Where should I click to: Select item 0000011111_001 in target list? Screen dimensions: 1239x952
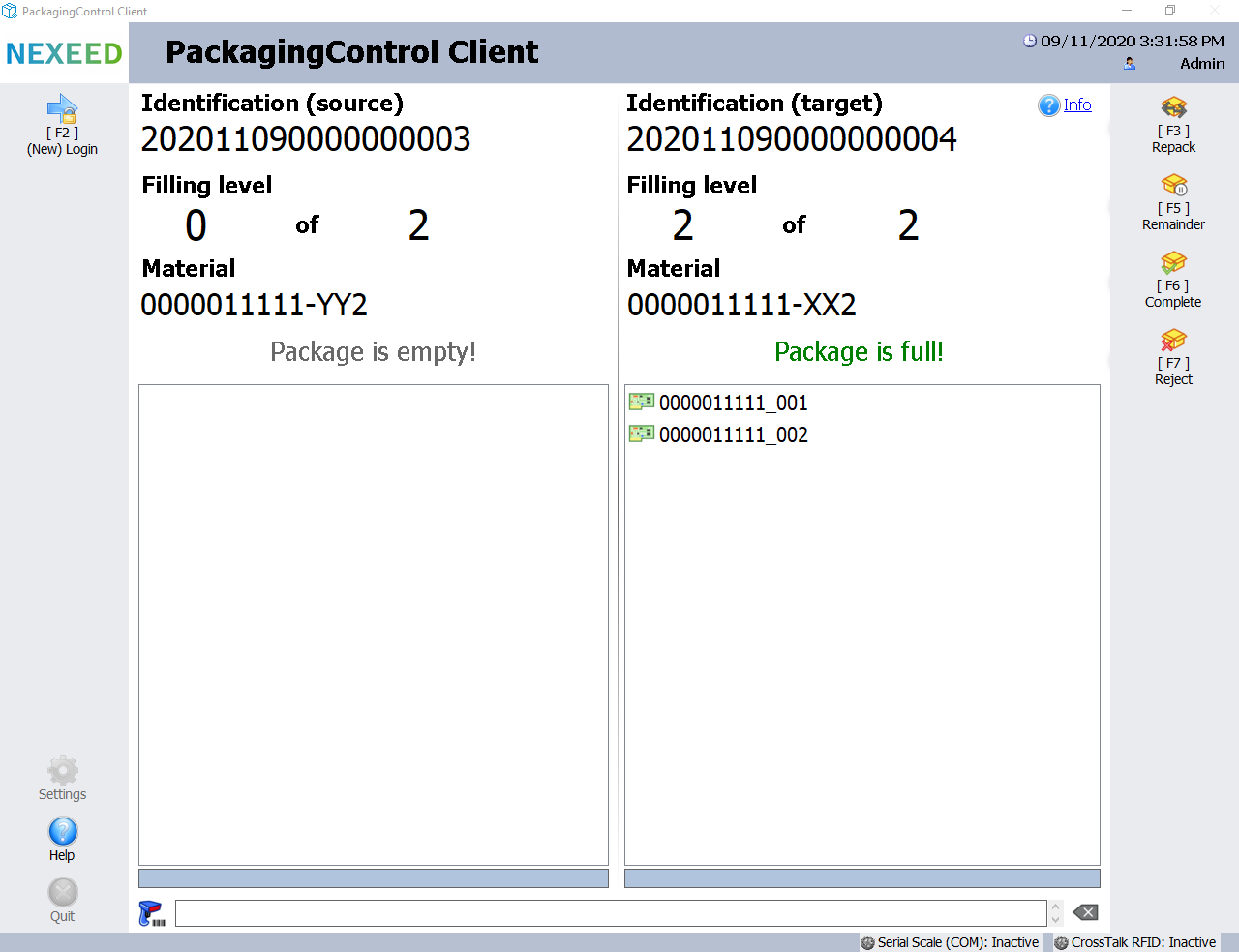(x=733, y=402)
